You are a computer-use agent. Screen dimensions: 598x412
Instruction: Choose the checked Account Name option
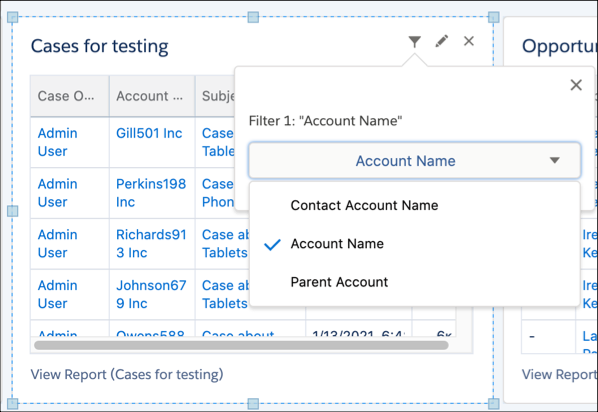(x=337, y=244)
